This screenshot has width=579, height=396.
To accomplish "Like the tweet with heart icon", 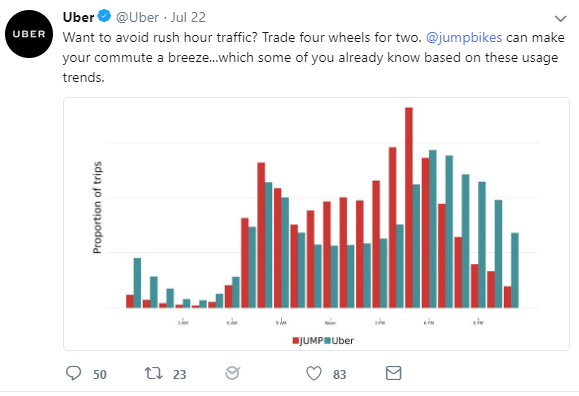I will [x=314, y=373].
